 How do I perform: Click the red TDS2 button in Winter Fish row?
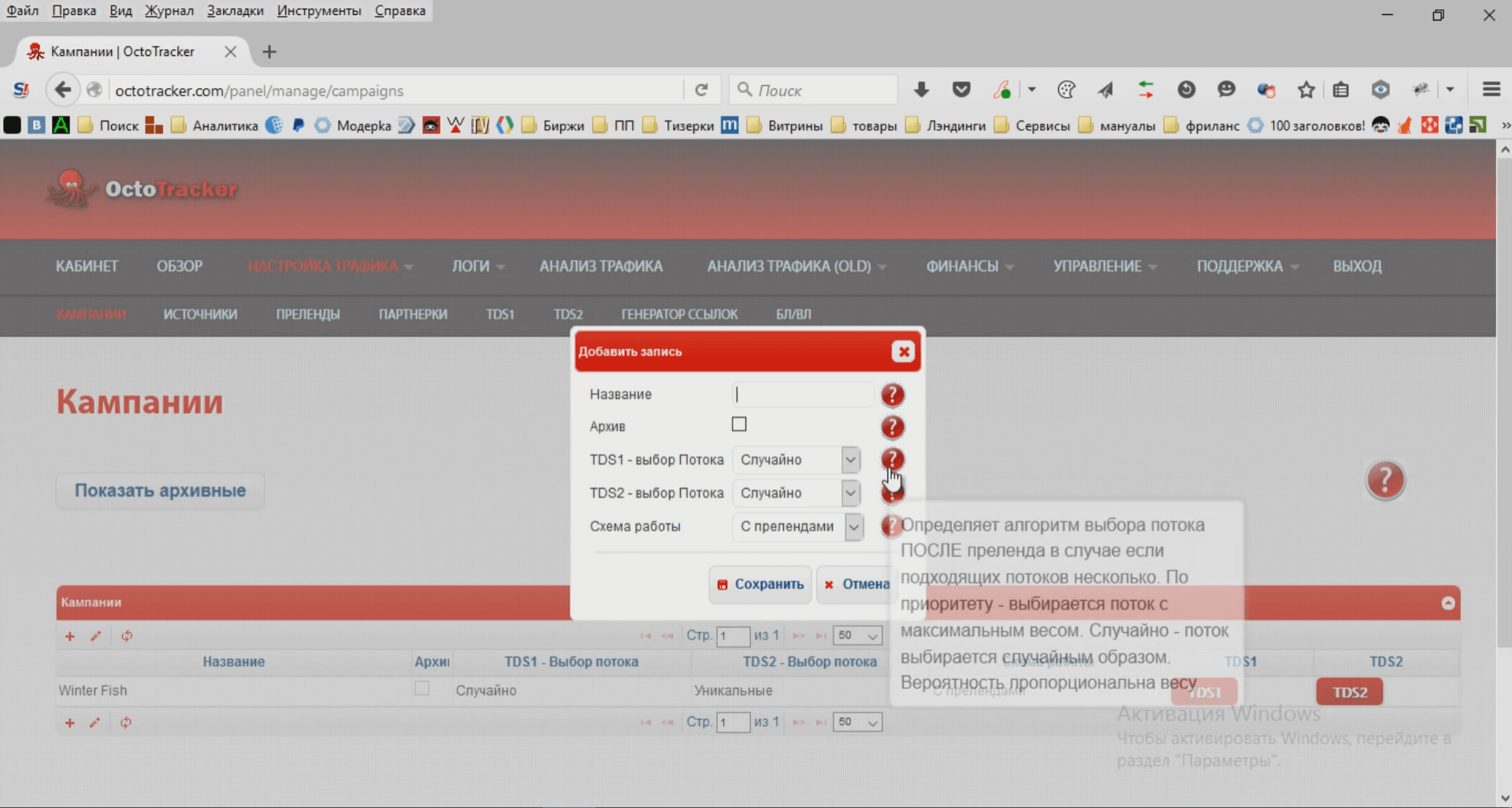pos(1349,692)
